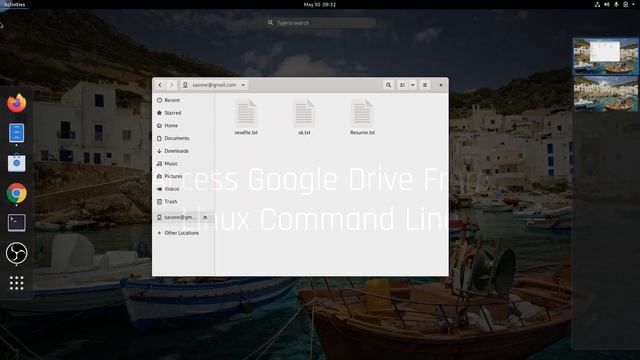This screenshot has width=640, height=360.
Task: Open view options dropdown arrow
Action: tap(412, 85)
